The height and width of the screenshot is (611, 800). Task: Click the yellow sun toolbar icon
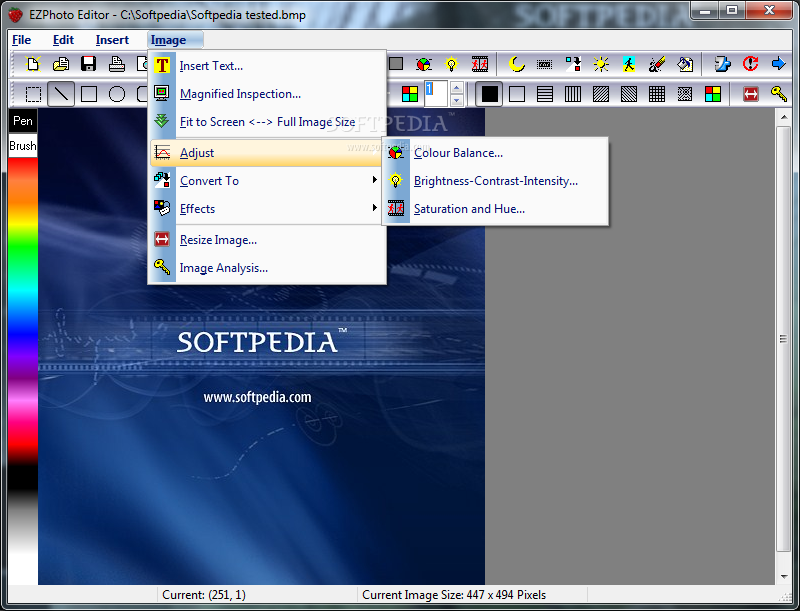point(601,64)
